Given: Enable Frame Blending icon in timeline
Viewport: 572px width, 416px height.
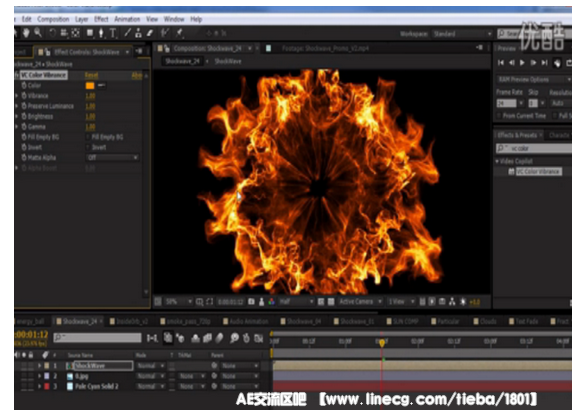Looking at the screenshot, I should pyautogui.click(x=207, y=339).
